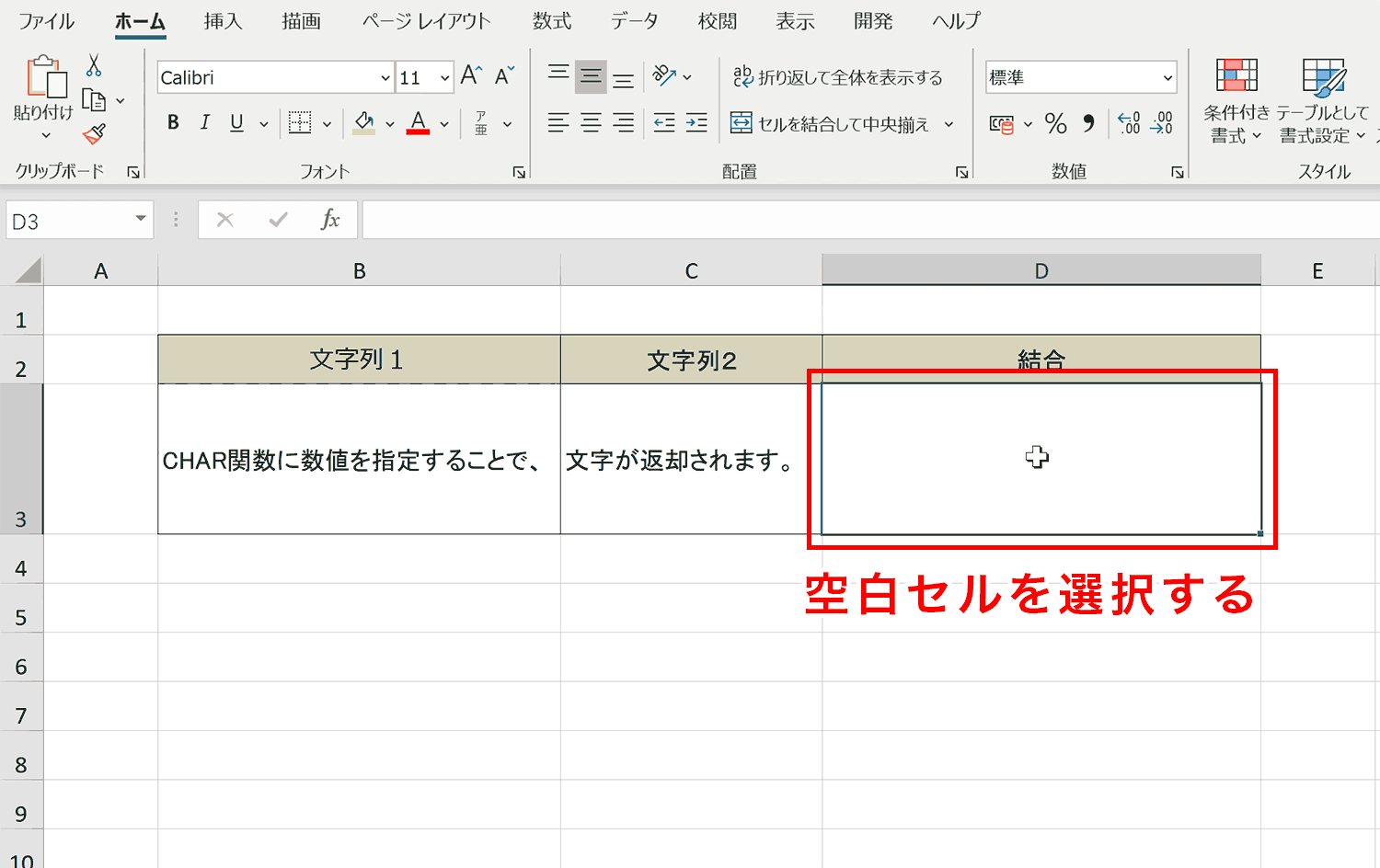Switch to the 挿入 tab
Image resolution: width=1380 pixels, height=868 pixels.
pos(224,21)
